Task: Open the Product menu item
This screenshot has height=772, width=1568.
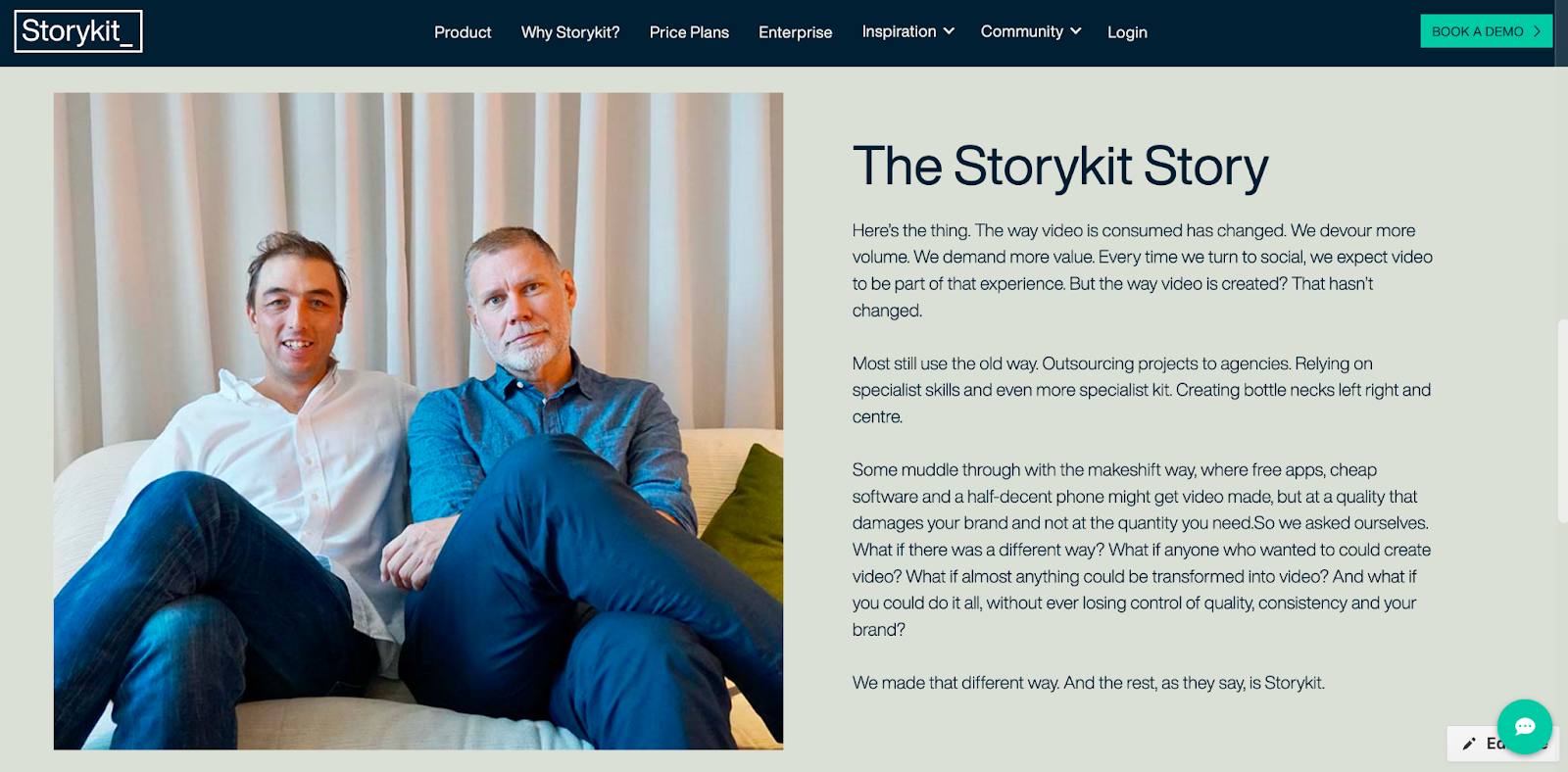Action: [x=463, y=31]
